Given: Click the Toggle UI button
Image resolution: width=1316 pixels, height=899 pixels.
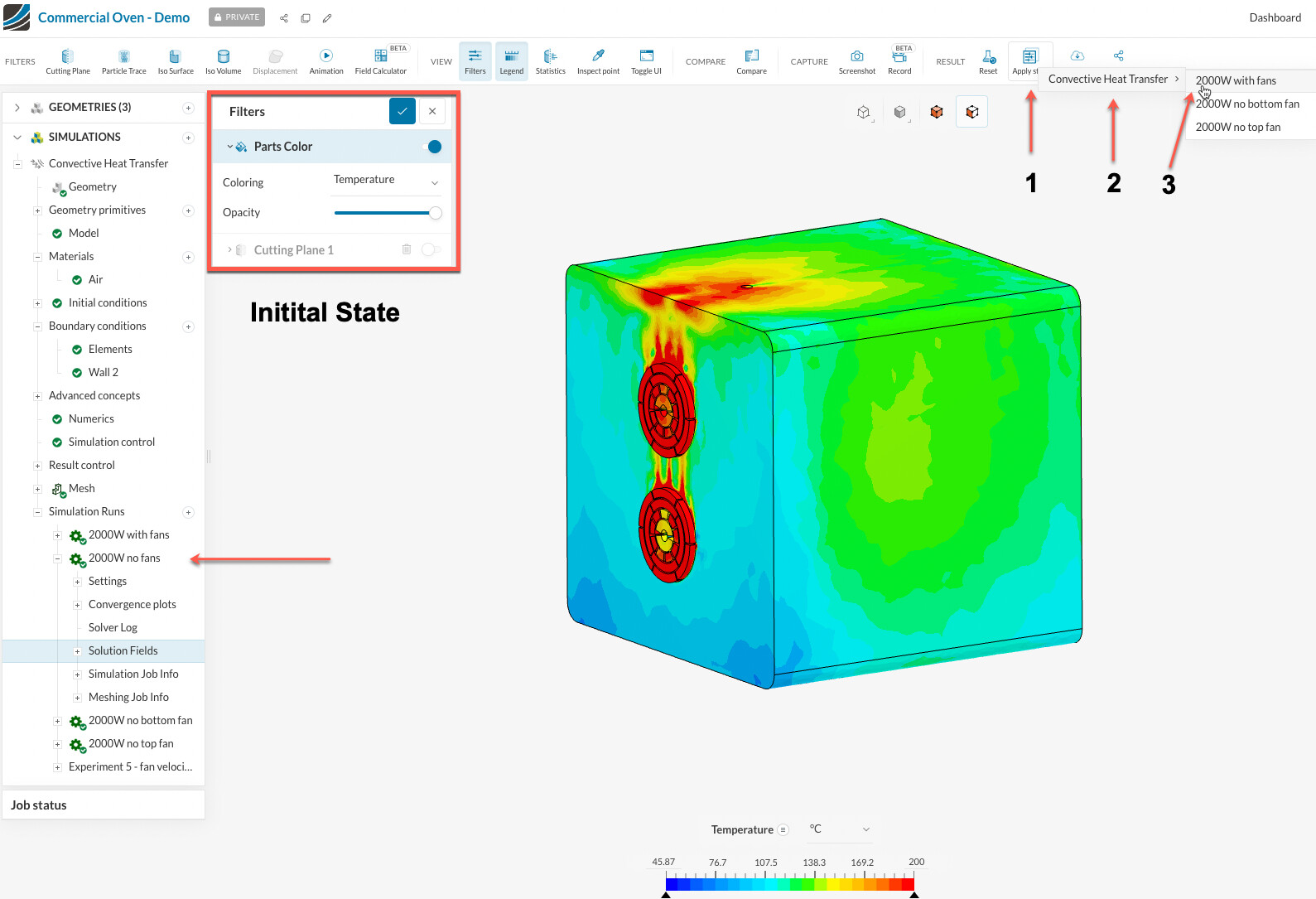Looking at the screenshot, I should [x=646, y=61].
